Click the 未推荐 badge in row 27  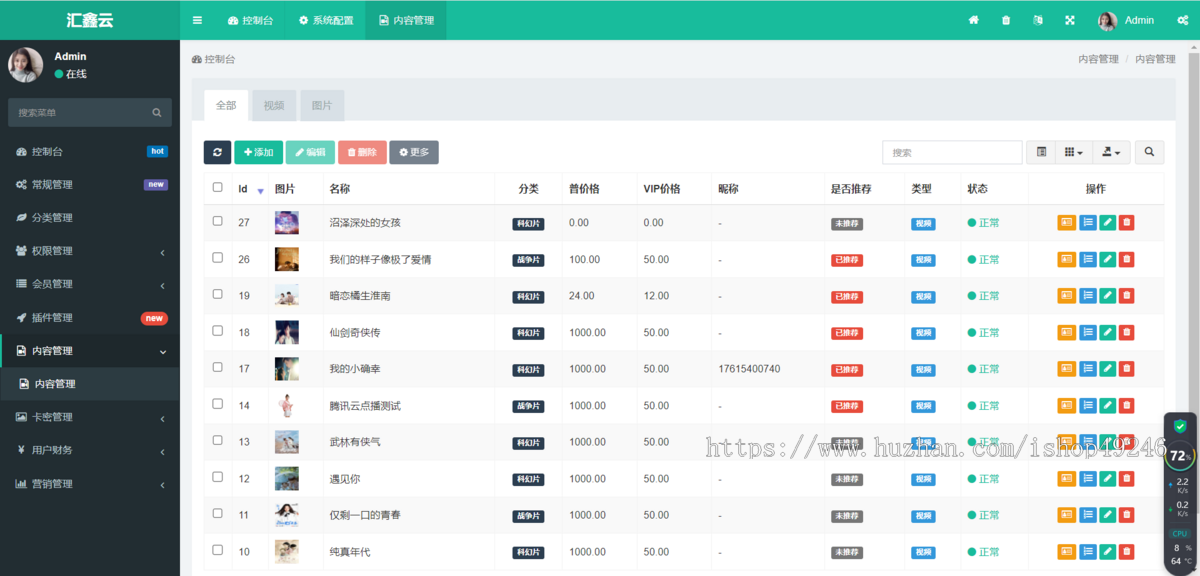pyautogui.click(x=847, y=224)
